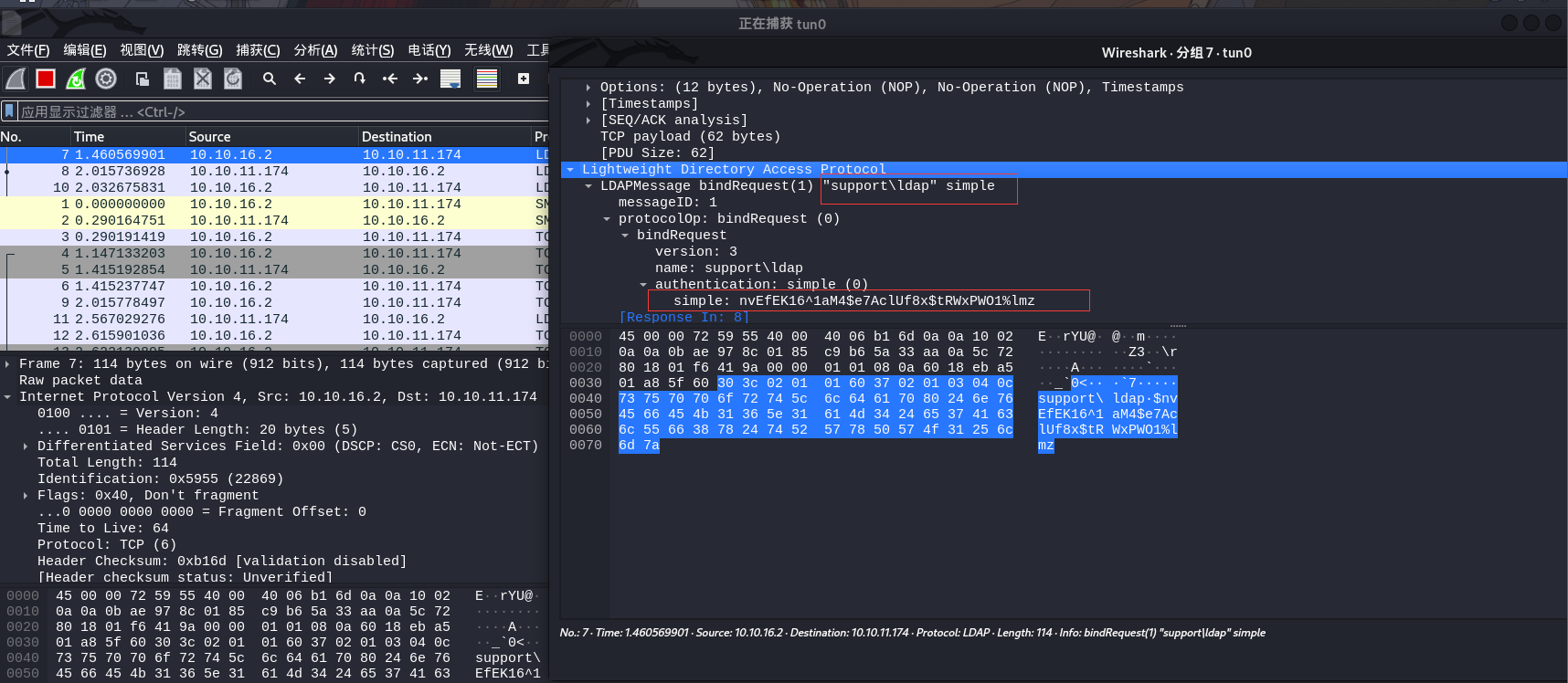The height and width of the screenshot is (683, 1568).
Task: Jump to the first packet
Action: click(x=390, y=79)
